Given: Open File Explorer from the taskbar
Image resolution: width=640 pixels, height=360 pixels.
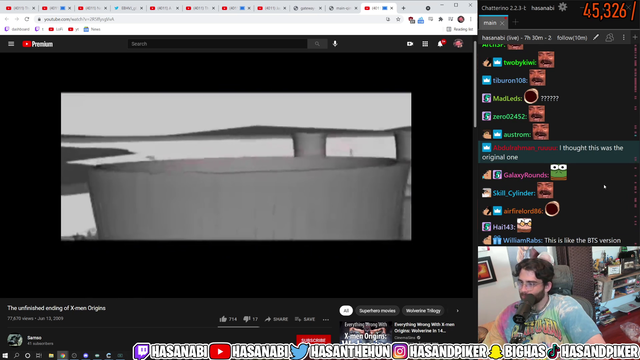Looking at the screenshot, I should click(51, 356).
